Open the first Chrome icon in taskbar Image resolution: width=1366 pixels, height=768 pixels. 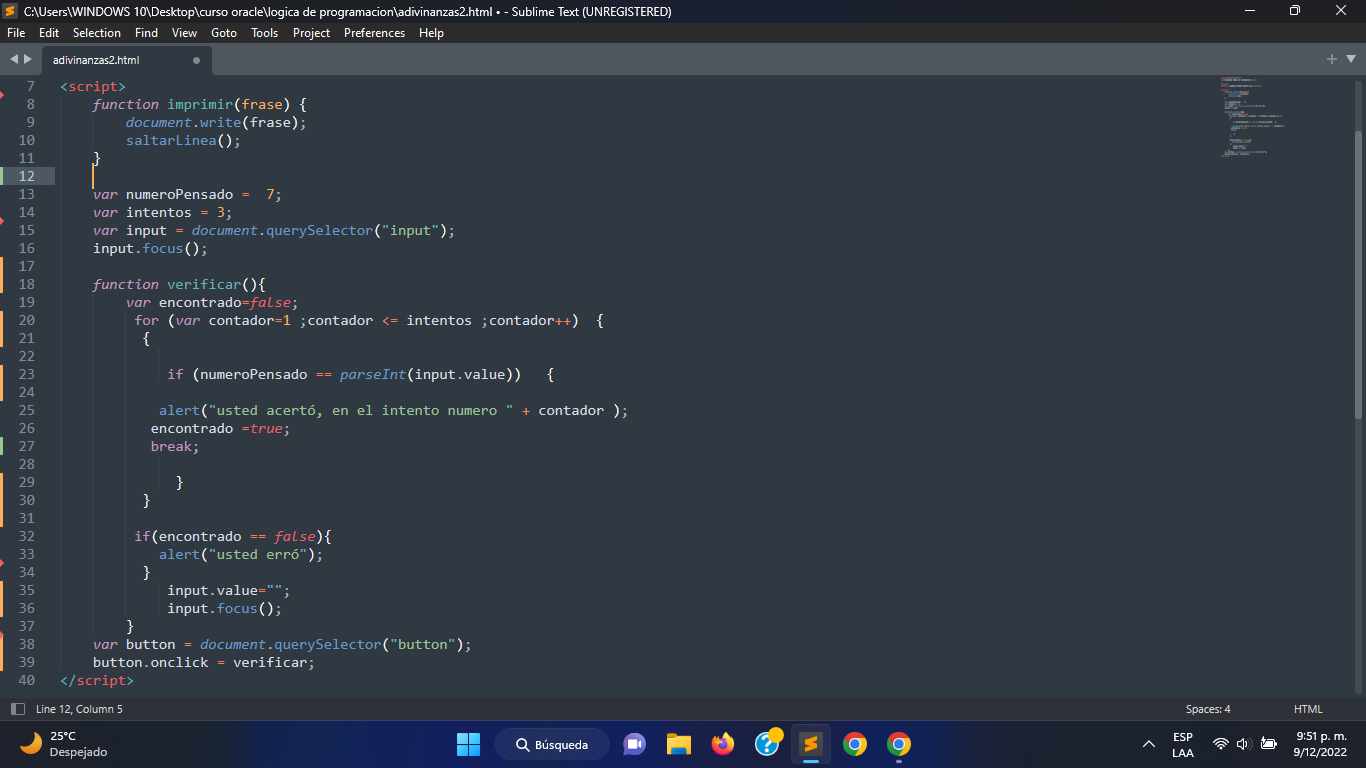click(855, 744)
